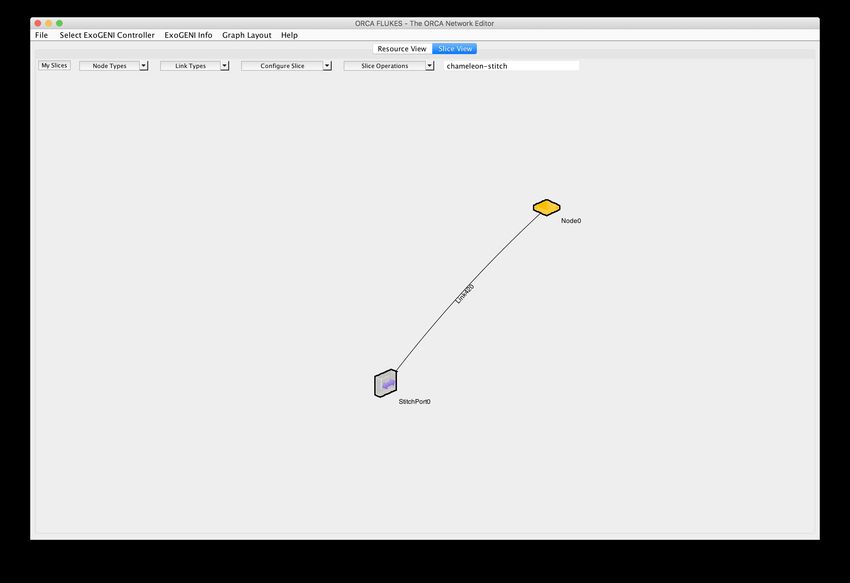Viewport: 850px width, 583px height.
Task: Click the StitchPort0 label text
Action: tap(414, 402)
